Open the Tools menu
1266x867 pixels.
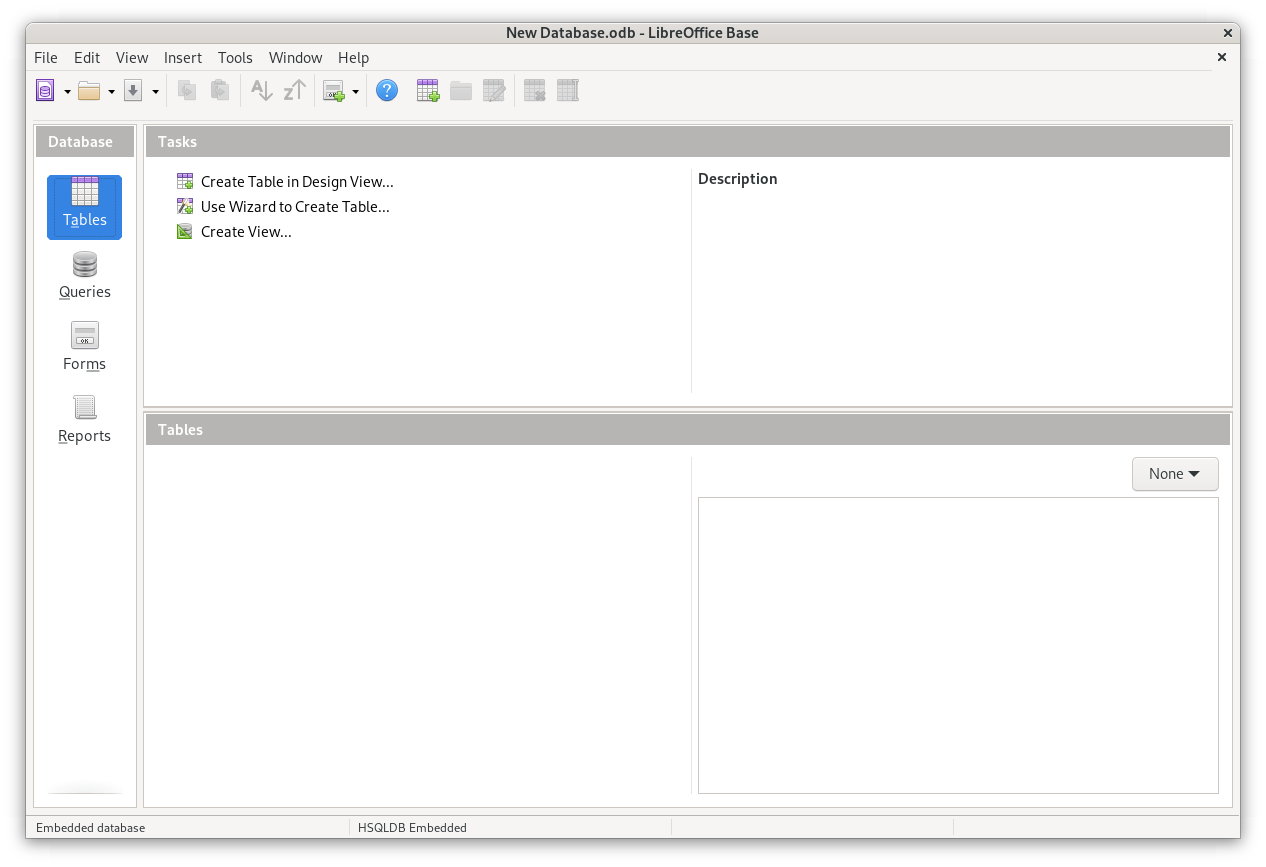(x=235, y=58)
